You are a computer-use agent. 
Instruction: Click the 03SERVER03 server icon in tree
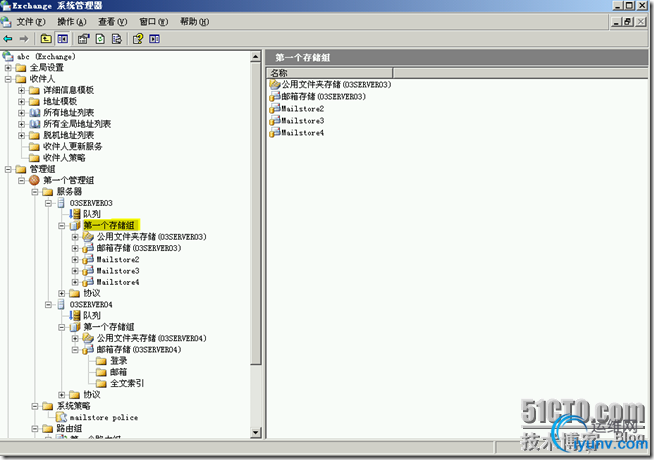point(61,203)
